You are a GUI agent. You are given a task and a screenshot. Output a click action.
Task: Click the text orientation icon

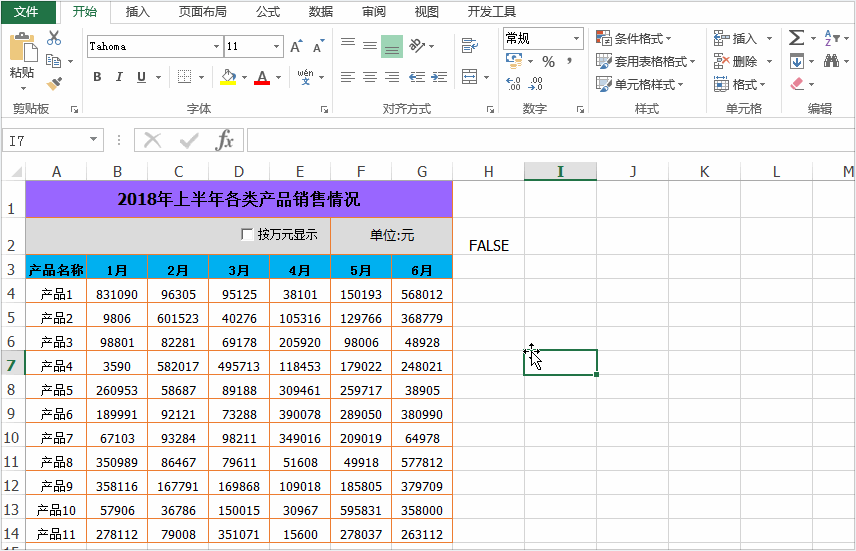[x=417, y=46]
